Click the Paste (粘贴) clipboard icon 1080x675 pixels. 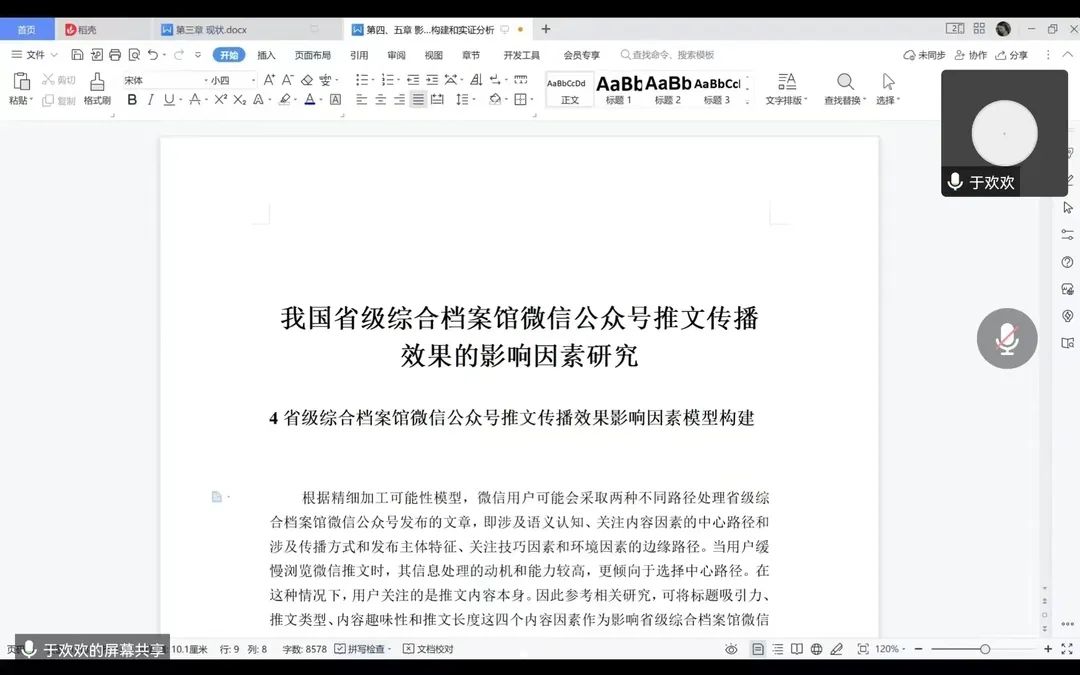pos(21,82)
